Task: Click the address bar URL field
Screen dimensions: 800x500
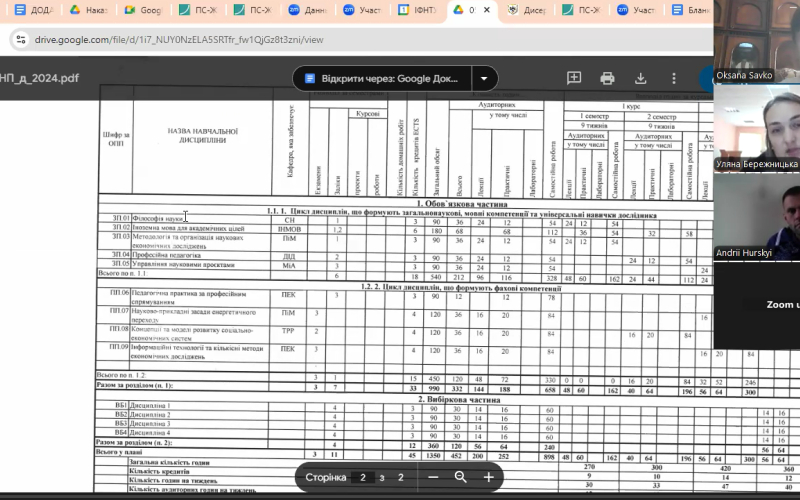Action: point(179,39)
